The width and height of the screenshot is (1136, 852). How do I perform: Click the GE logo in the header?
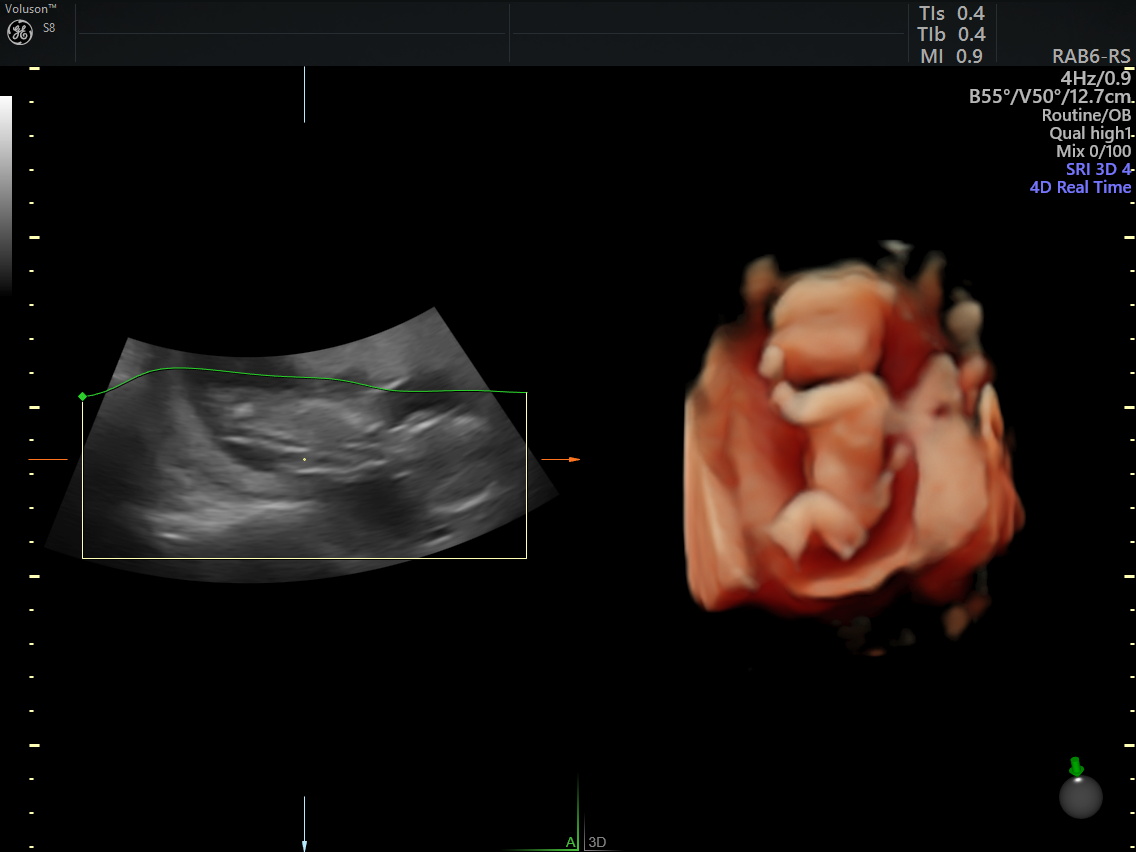(20, 32)
